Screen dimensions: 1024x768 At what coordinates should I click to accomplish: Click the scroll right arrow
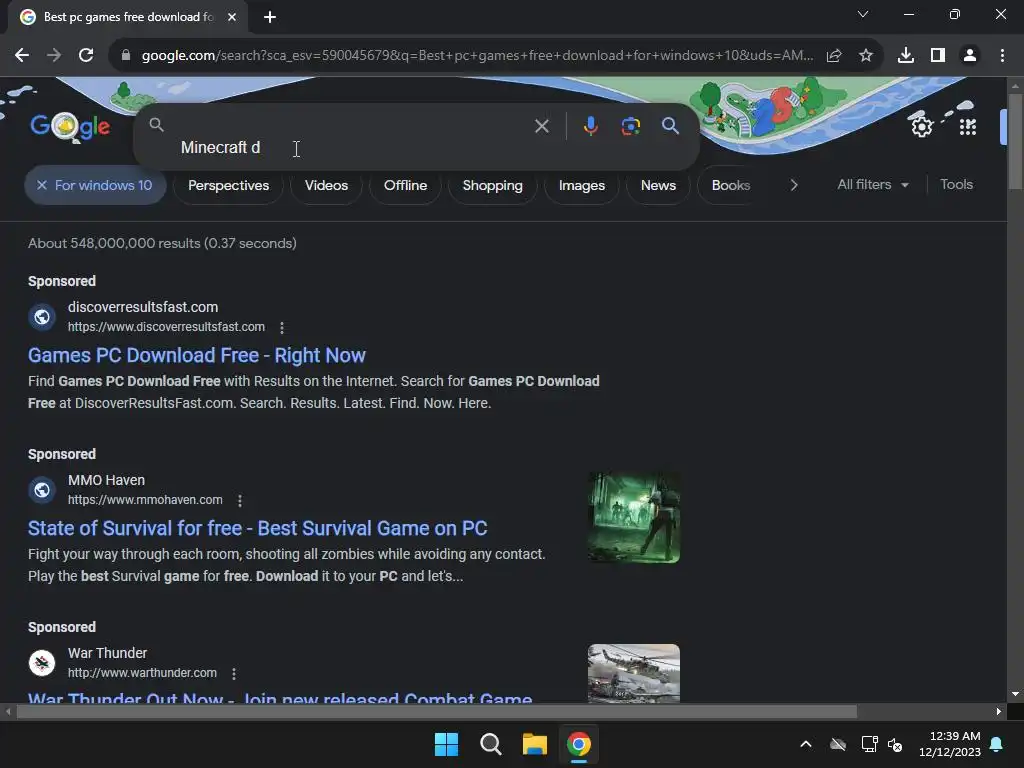(x=999, y=712)
